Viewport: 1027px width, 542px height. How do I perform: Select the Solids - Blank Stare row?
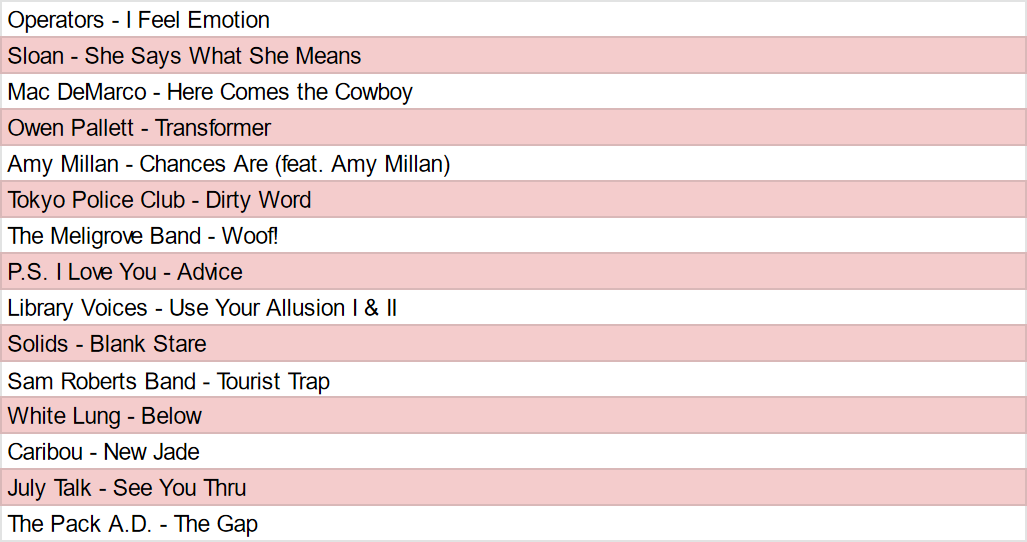[107, 344]
